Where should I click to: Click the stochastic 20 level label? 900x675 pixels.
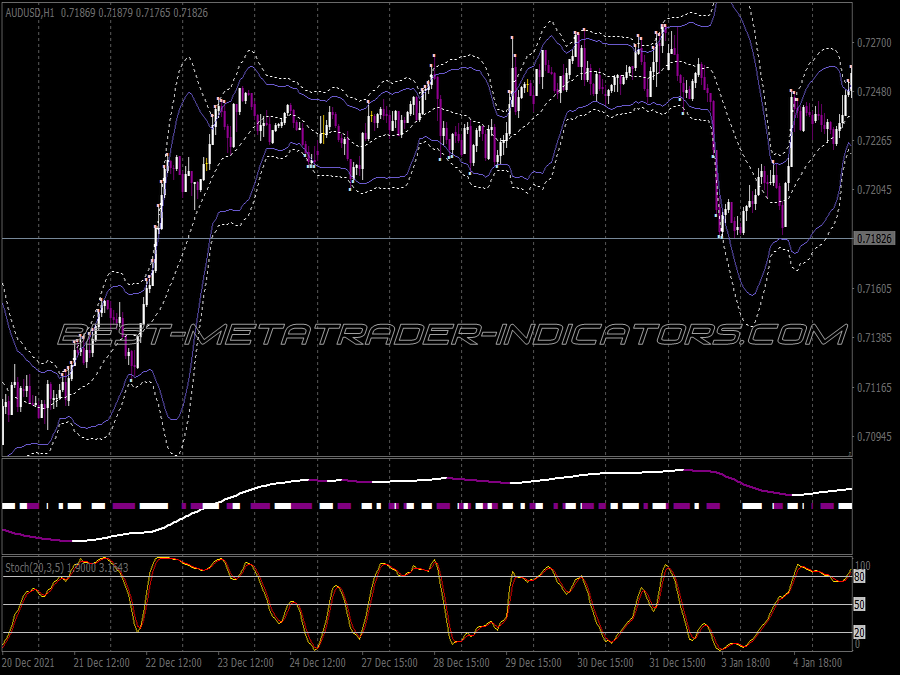(859, 633)
